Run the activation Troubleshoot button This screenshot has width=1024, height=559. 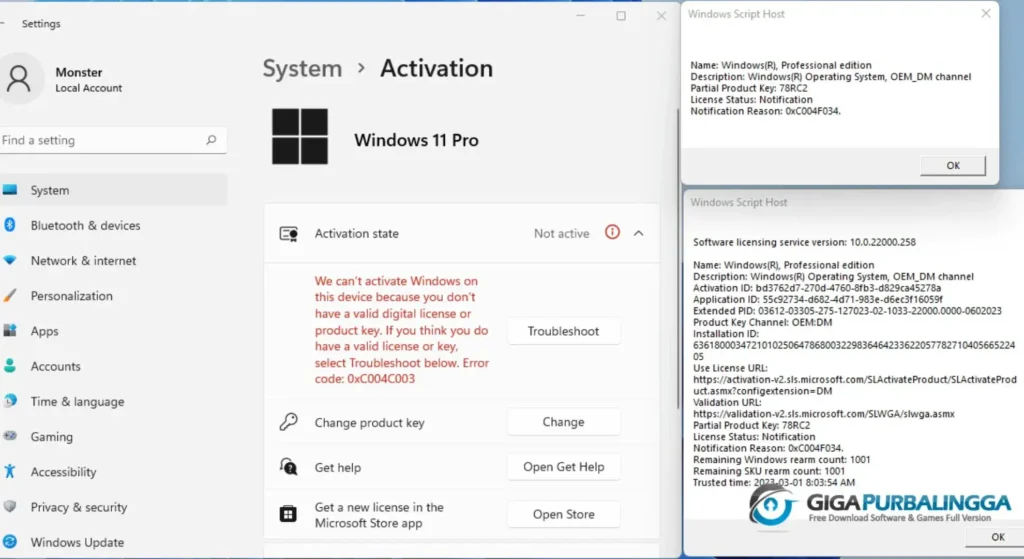[x=563, y=331]
